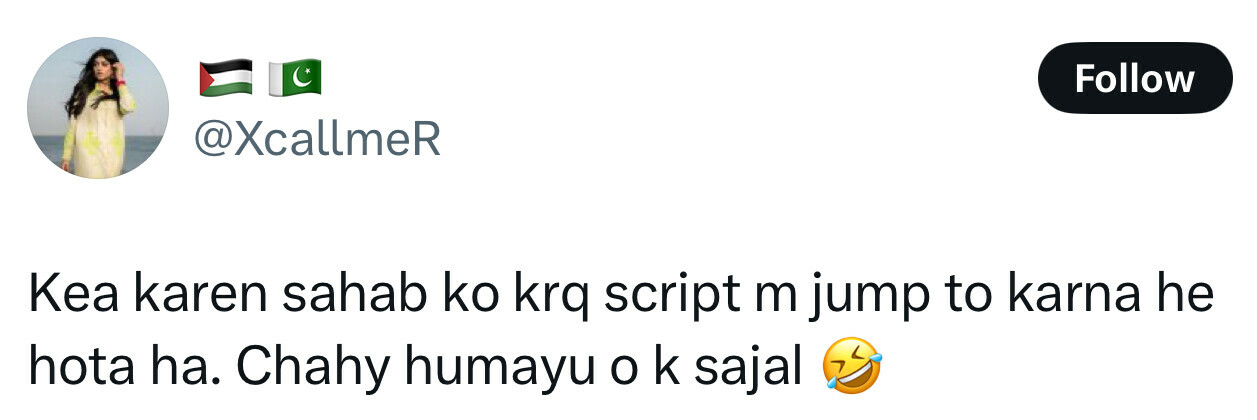Click the rolling laughing emoji in tweet
Viewport: 1257px width, 420px height.
[852, 368]
